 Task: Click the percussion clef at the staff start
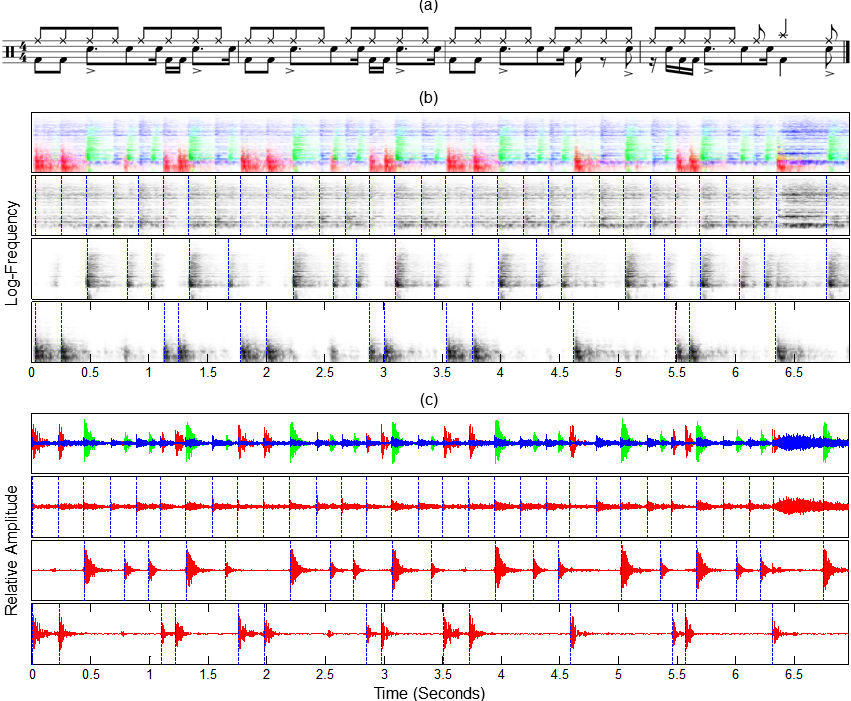point(11,51)
